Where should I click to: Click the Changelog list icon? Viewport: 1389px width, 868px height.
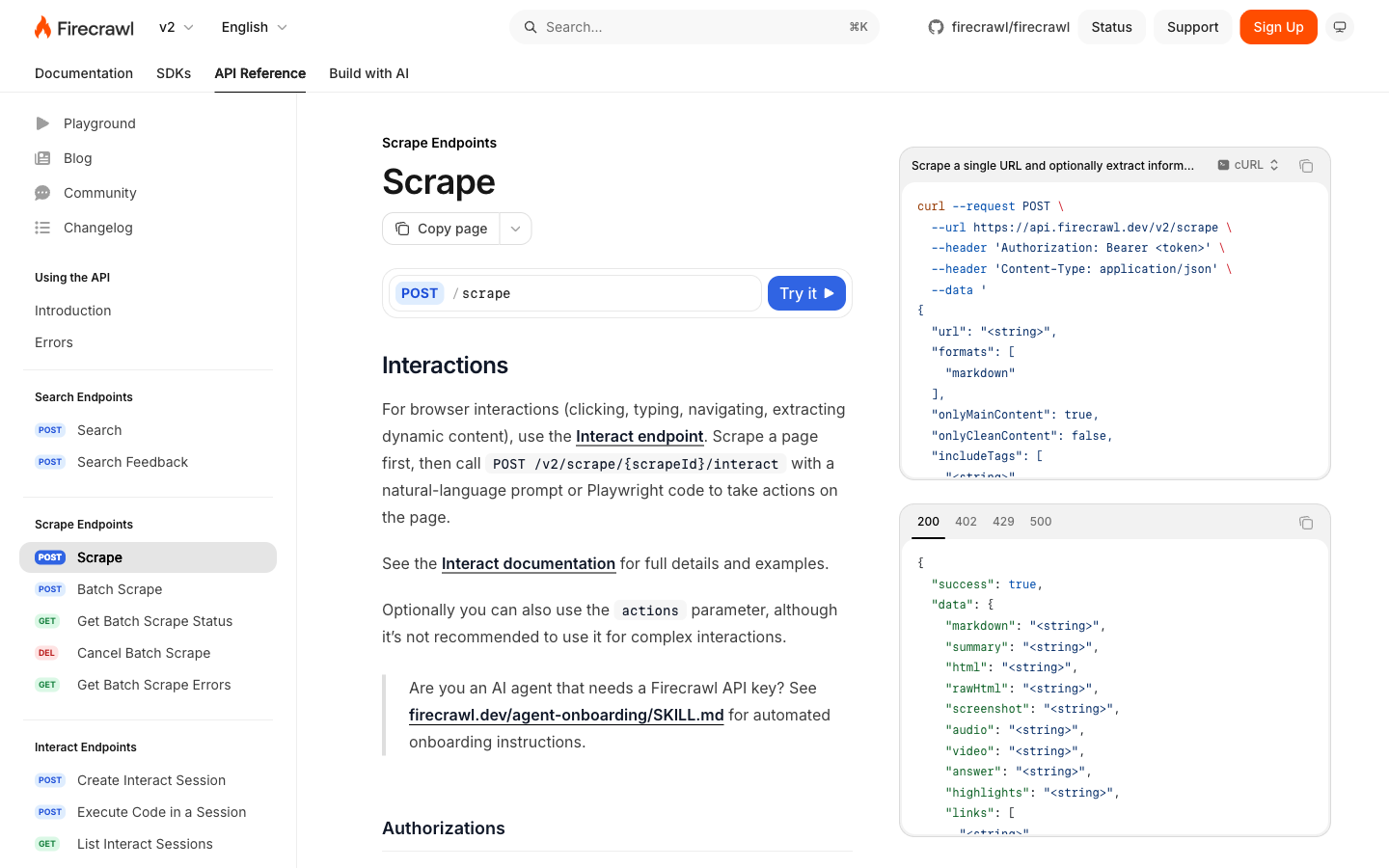click(x=42, y=228)
